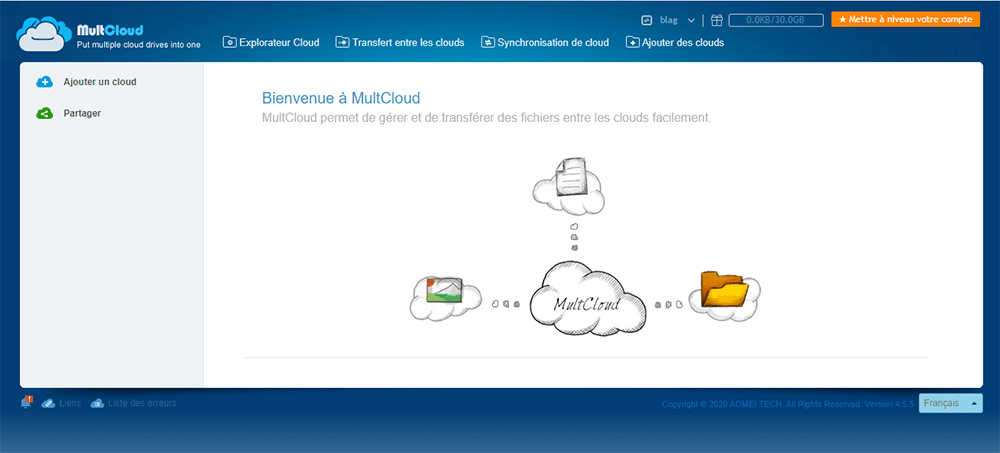Click the Transfert entre les clouds icon
This screenshot has width=1000, height=453.
pos(342,43)
